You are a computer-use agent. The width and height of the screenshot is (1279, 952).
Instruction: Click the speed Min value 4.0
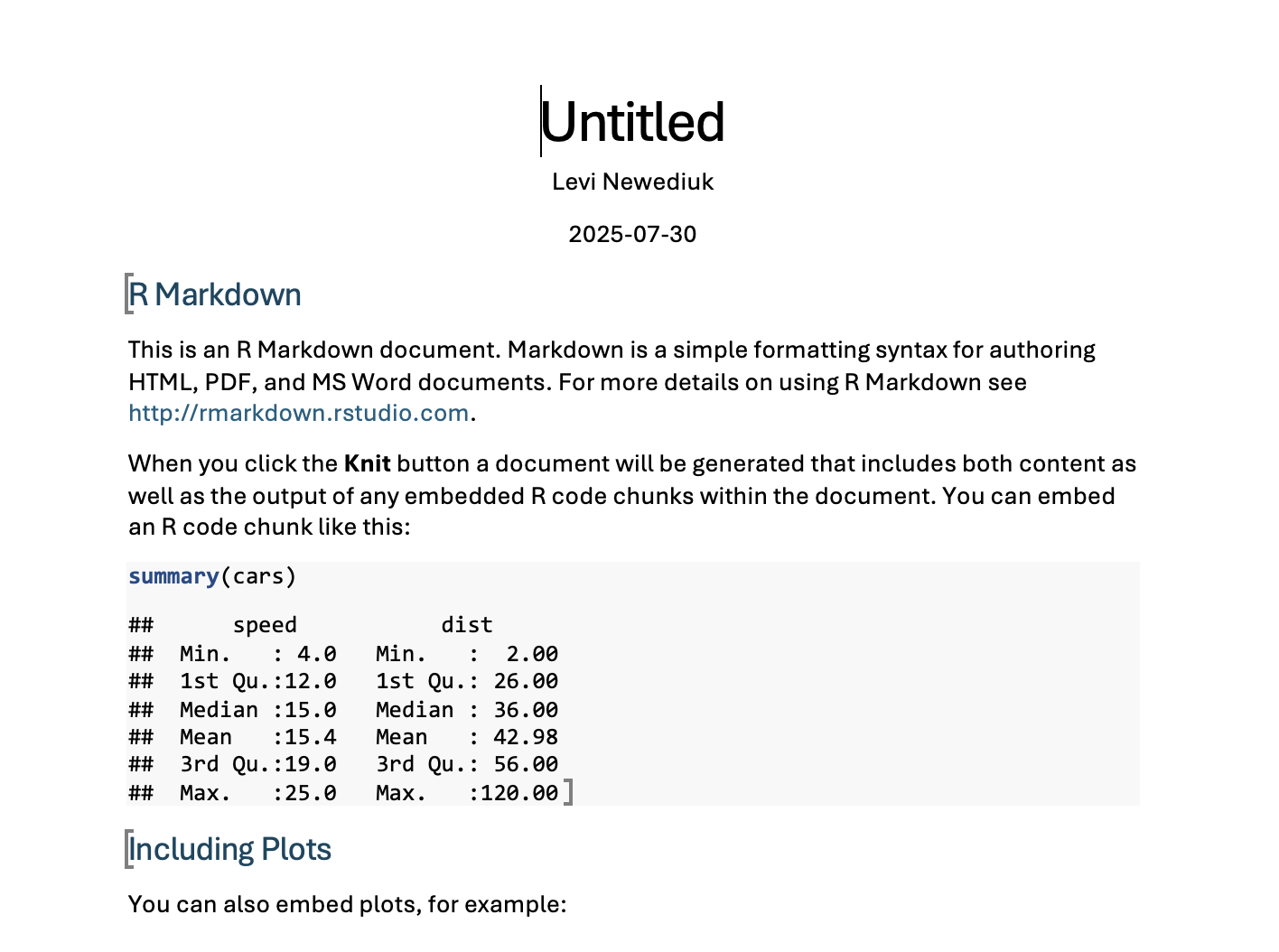coord(317,653)
